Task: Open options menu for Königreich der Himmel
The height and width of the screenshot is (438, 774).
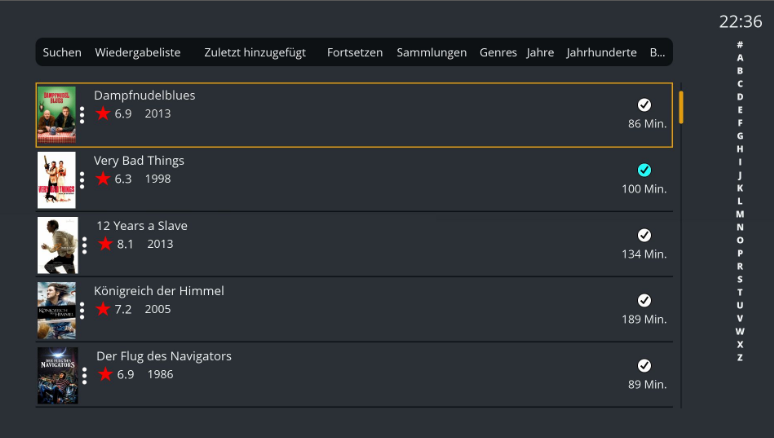Action: tap(82, 310)
